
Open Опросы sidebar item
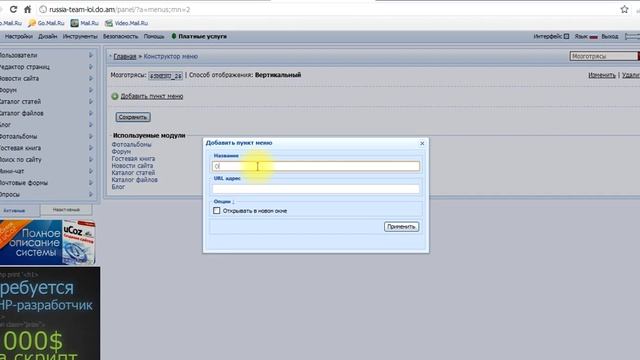click(10, 195)
